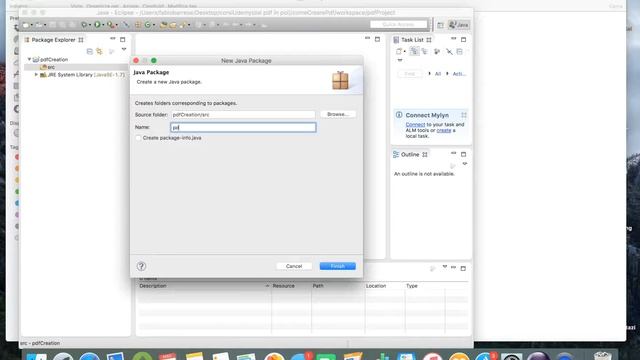Viewport: 640px width, 360px height.
Task: Select the pdfCreation project in Package Explorer
Action: click(51, 59)
